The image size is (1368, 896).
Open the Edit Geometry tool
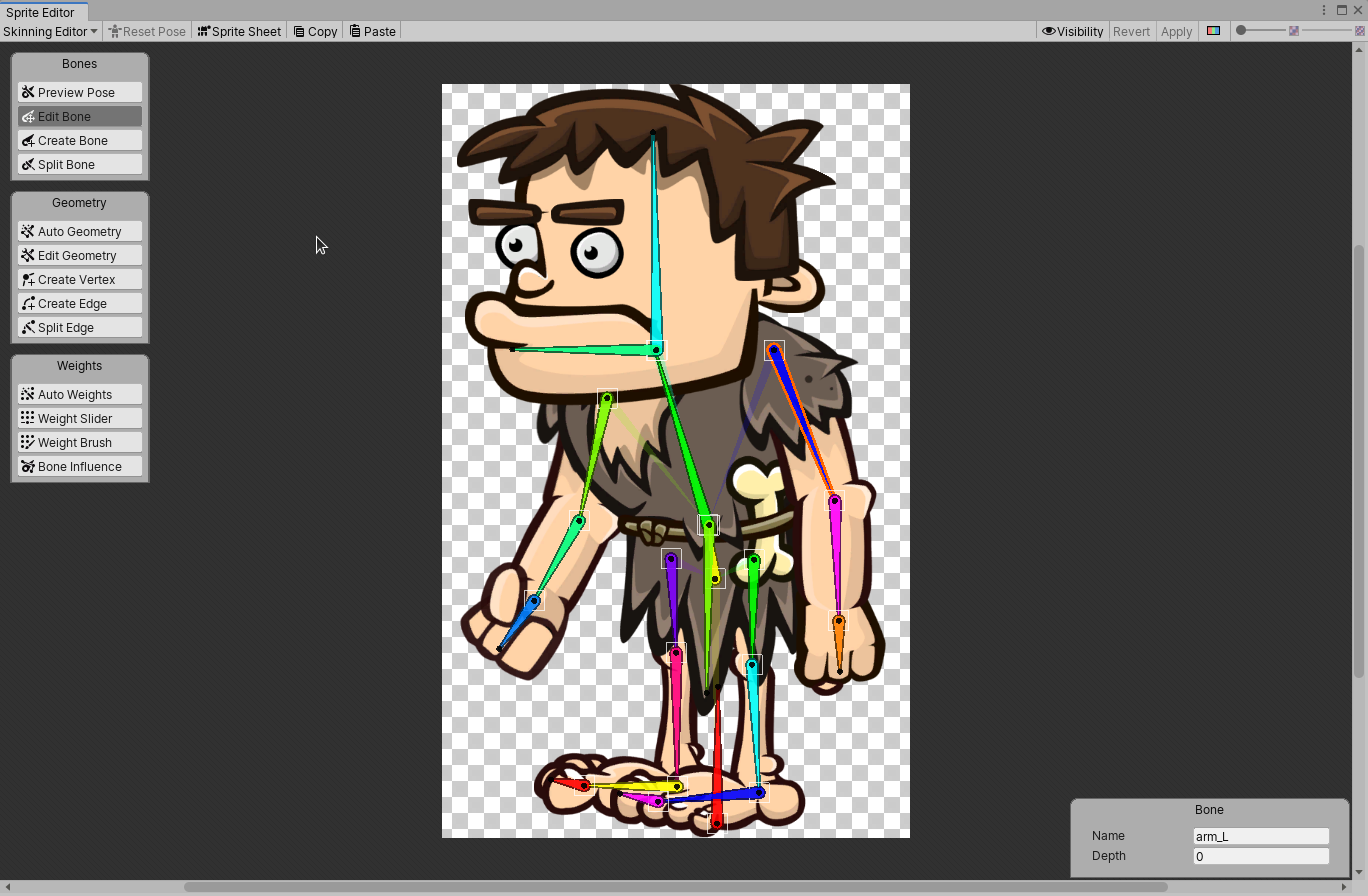[x=79, y=255]
